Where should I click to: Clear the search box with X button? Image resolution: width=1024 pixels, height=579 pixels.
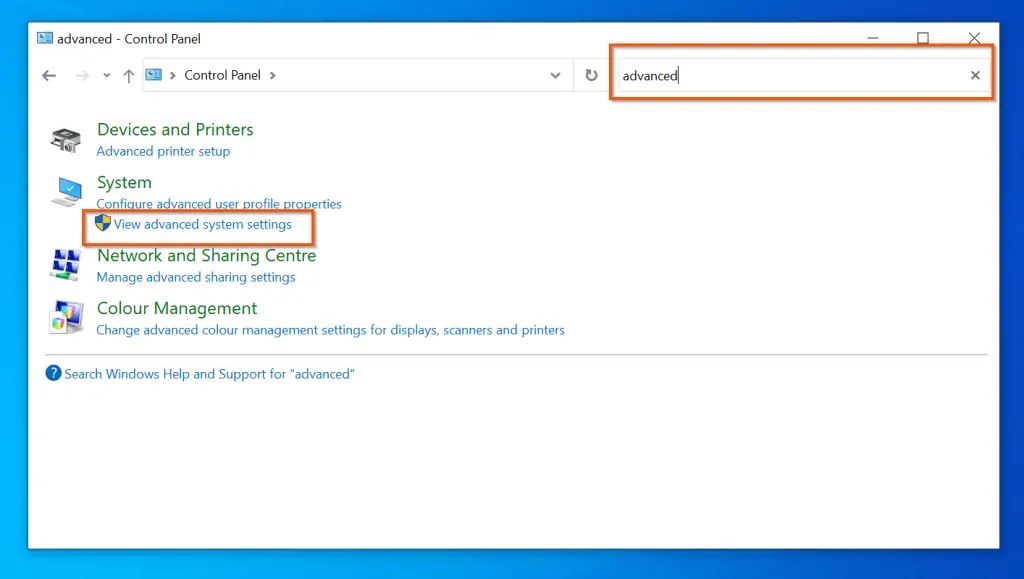point(975,75)
